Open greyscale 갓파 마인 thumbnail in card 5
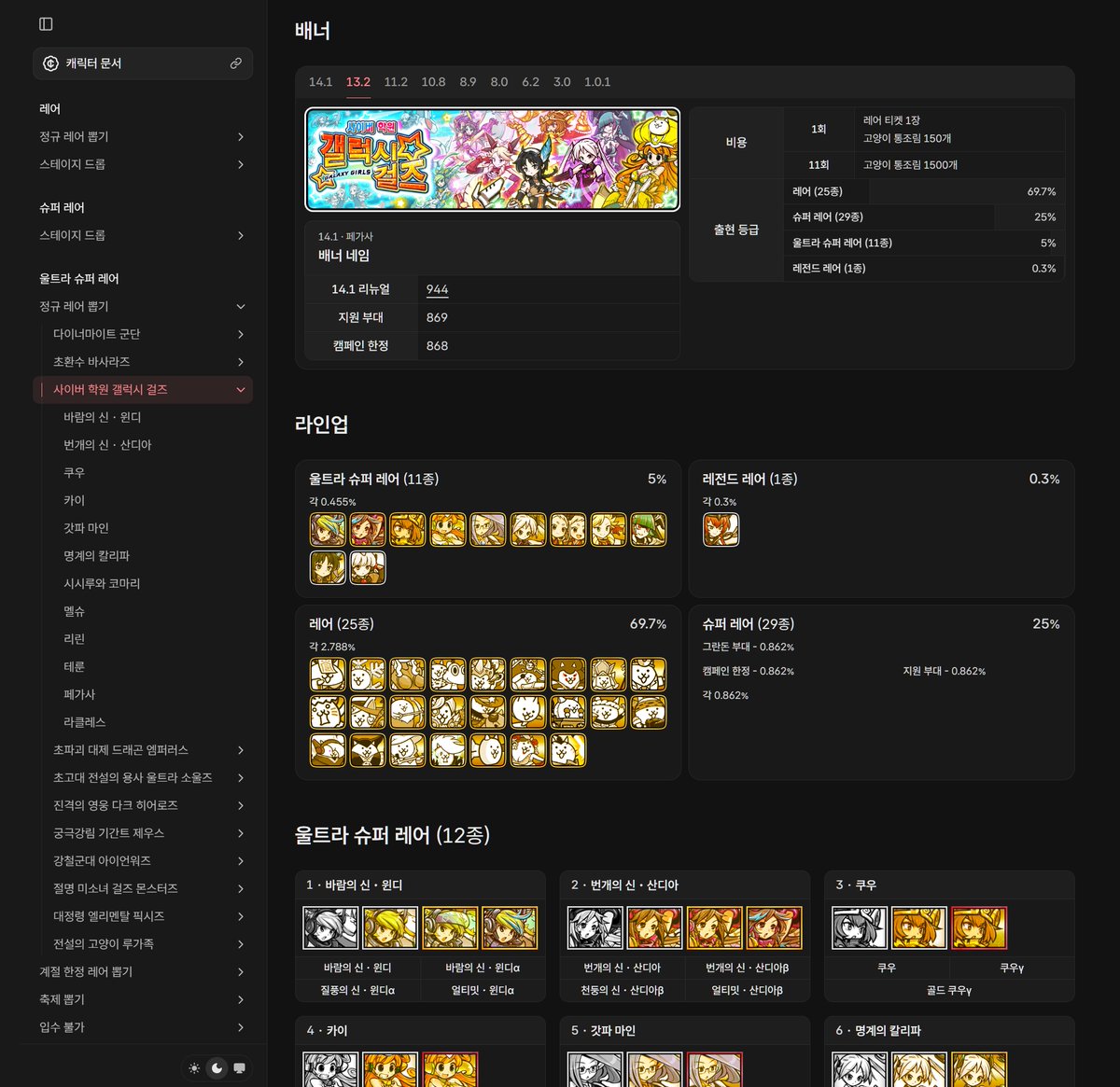 [x=595, y=1069]
